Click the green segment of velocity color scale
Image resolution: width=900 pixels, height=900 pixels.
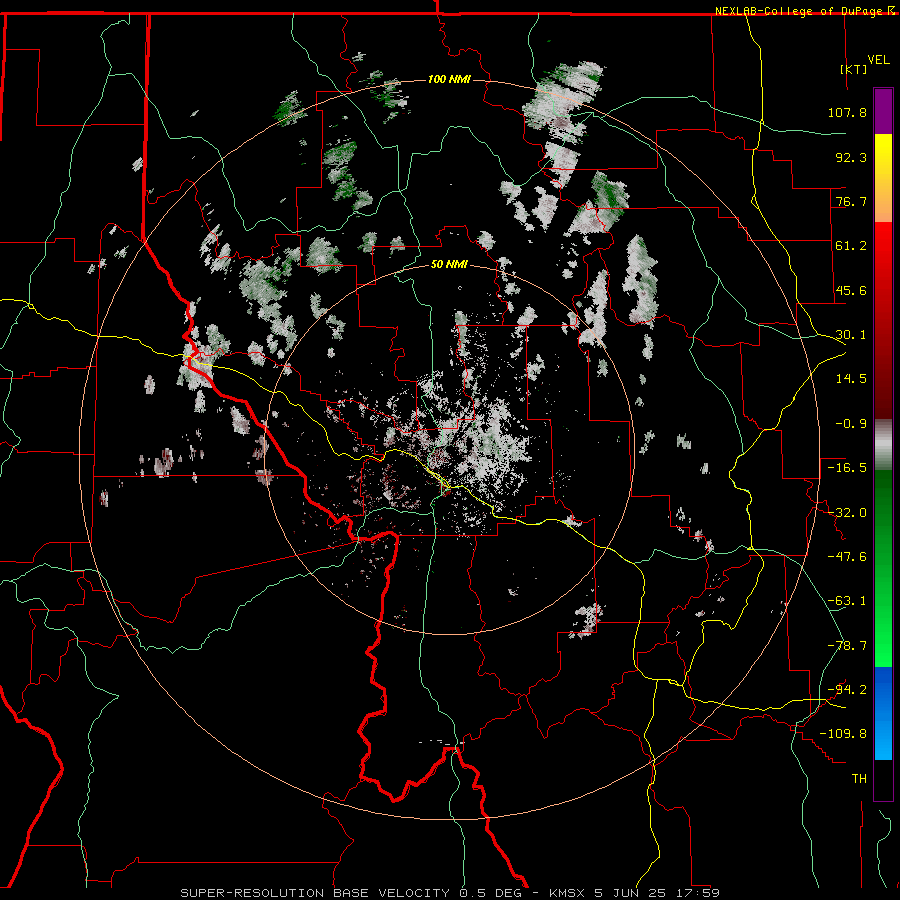[x=883, y=568]
